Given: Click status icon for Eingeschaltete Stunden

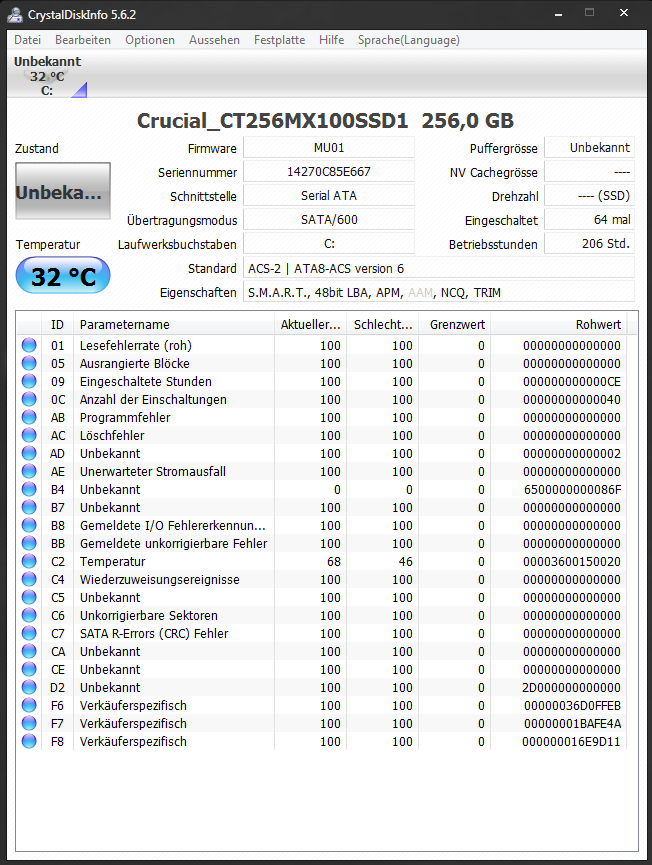Looking at the screenshot, I should [29, 381].
